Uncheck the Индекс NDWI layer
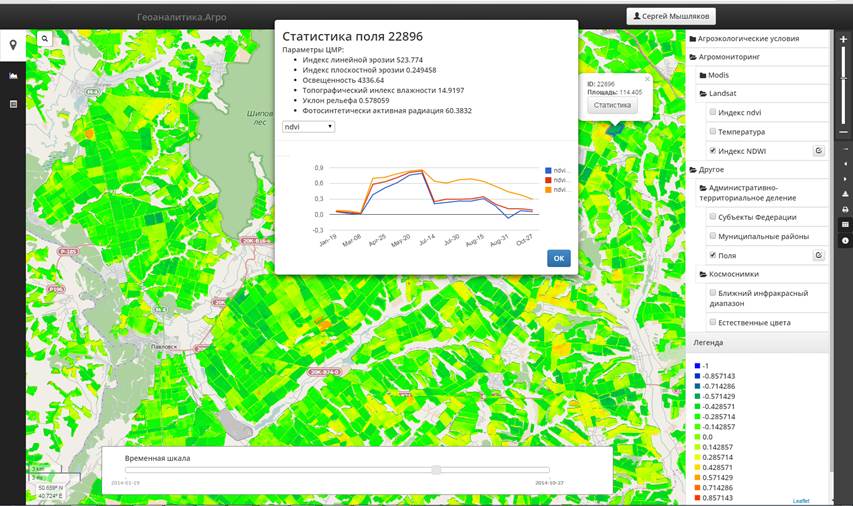The image size is (853, 506). 713,151
